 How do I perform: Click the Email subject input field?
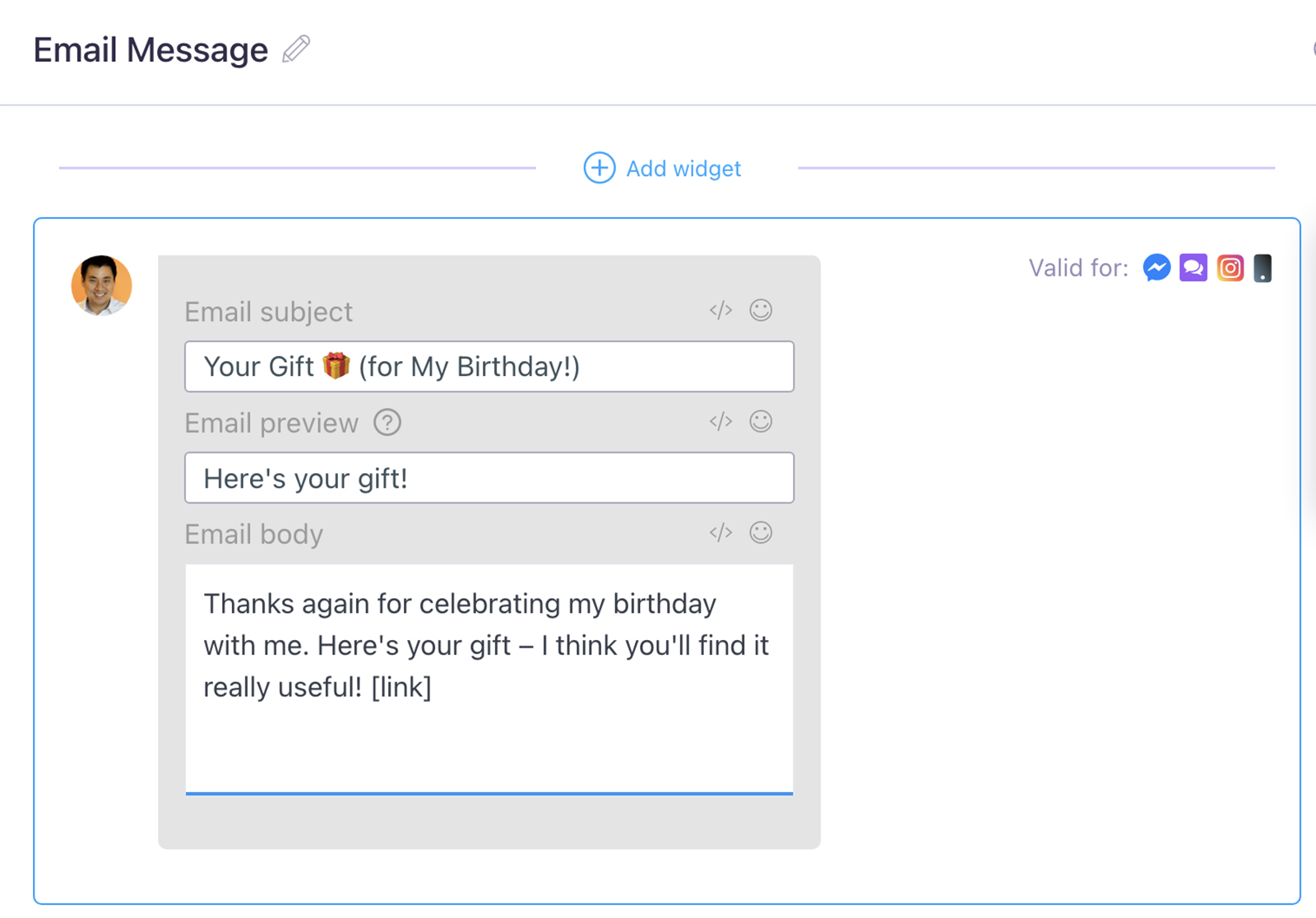[489, 367]
